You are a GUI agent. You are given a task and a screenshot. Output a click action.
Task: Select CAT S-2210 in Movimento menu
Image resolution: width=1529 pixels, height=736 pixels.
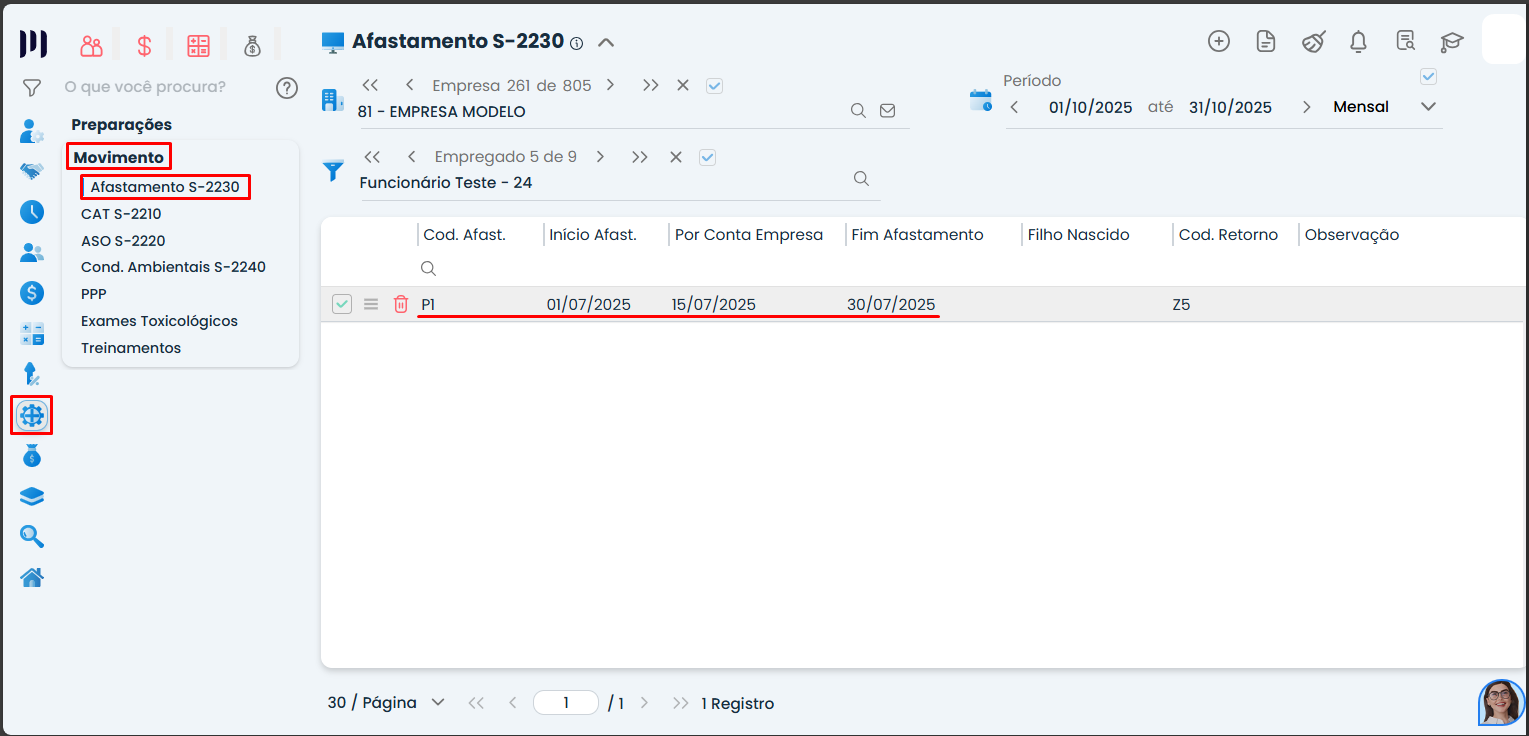[121, 214]
